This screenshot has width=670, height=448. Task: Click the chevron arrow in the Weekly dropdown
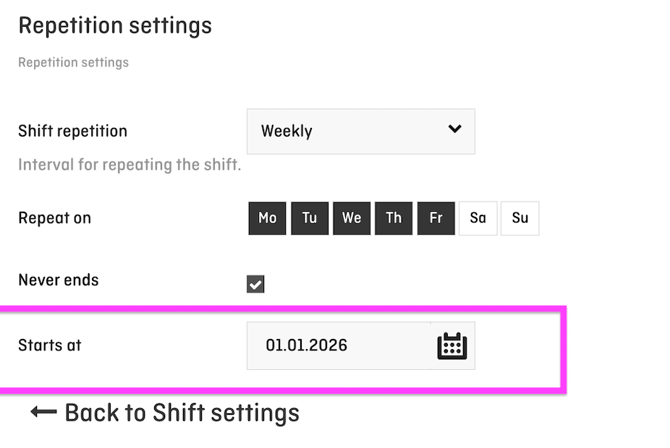[x=455, y=130]
